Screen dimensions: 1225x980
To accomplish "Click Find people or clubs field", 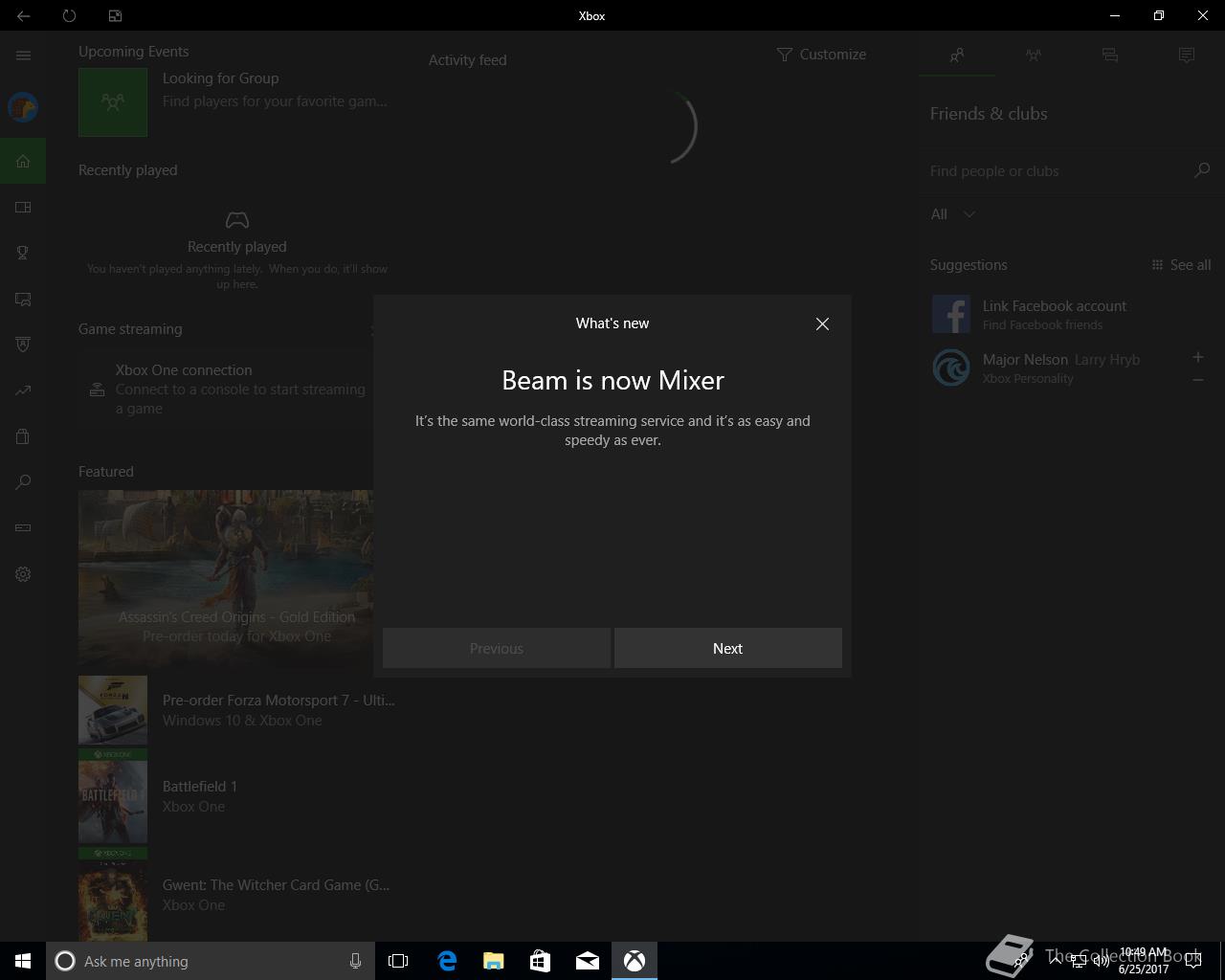I will click(1057, 170).
